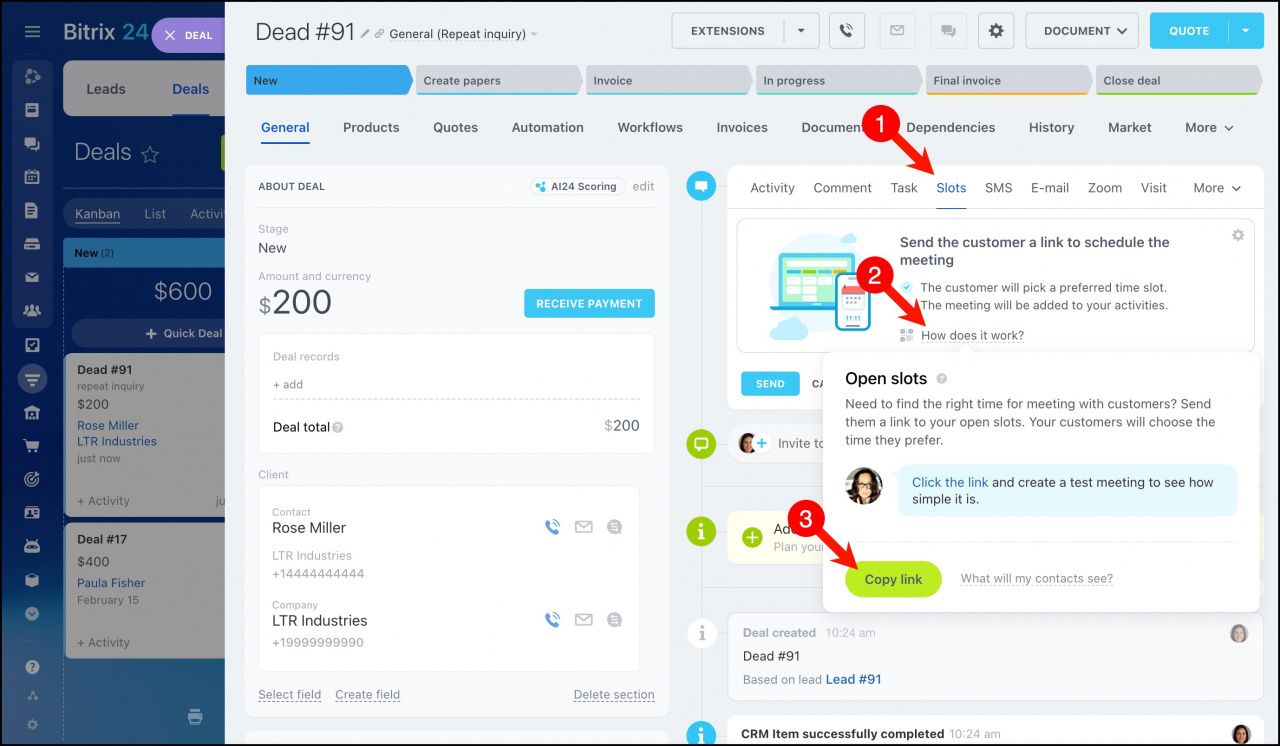Set deal stage to In progress
The width and height of the screenshot is (1280, 746).
coord(838,81)
